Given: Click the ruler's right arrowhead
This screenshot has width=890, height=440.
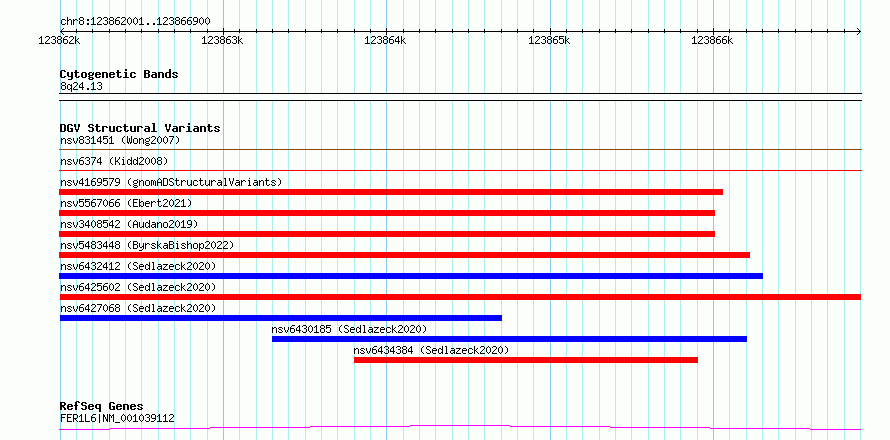Looking at the screenshot, I should [859, 31].
